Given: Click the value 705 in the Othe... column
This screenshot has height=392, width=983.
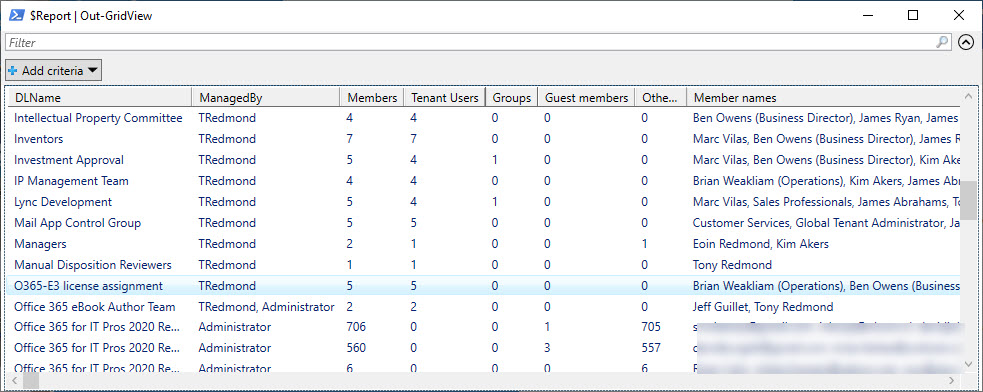Looking at the screenshot, I should pyautogui.click(x=651, y=327).
